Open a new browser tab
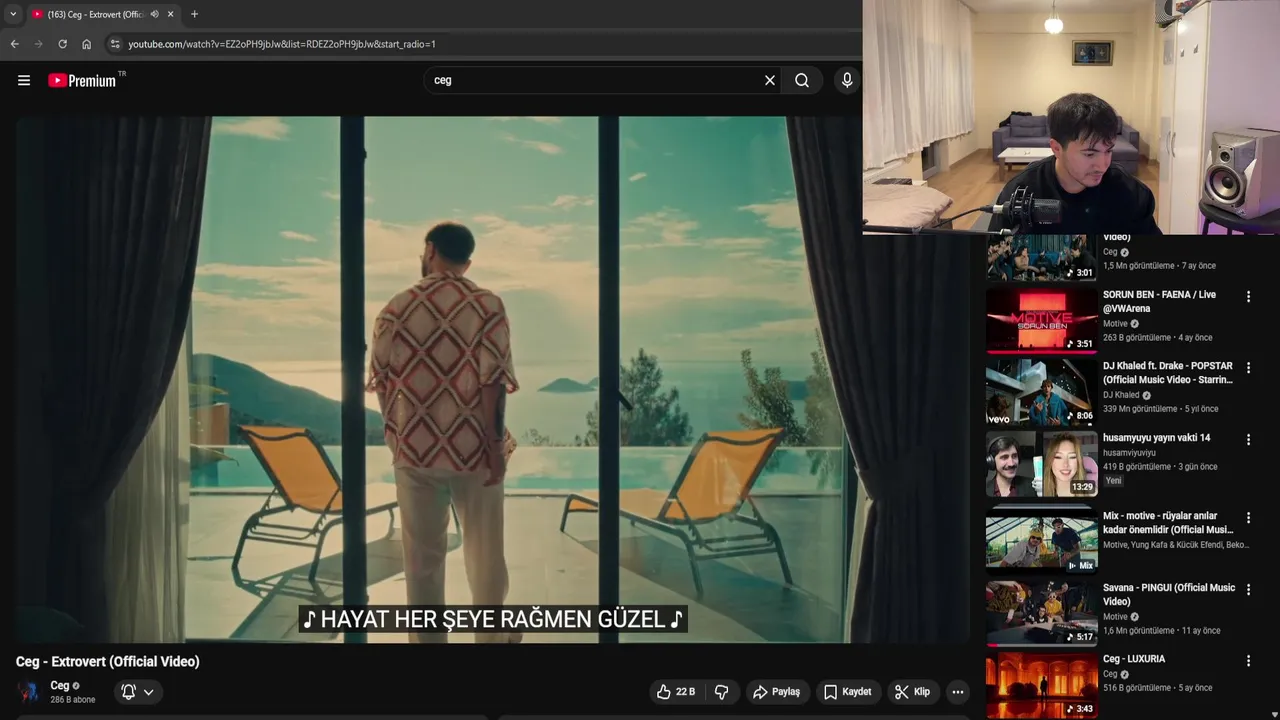Viewport: 1280px width, 720px height. coord(194,14)
